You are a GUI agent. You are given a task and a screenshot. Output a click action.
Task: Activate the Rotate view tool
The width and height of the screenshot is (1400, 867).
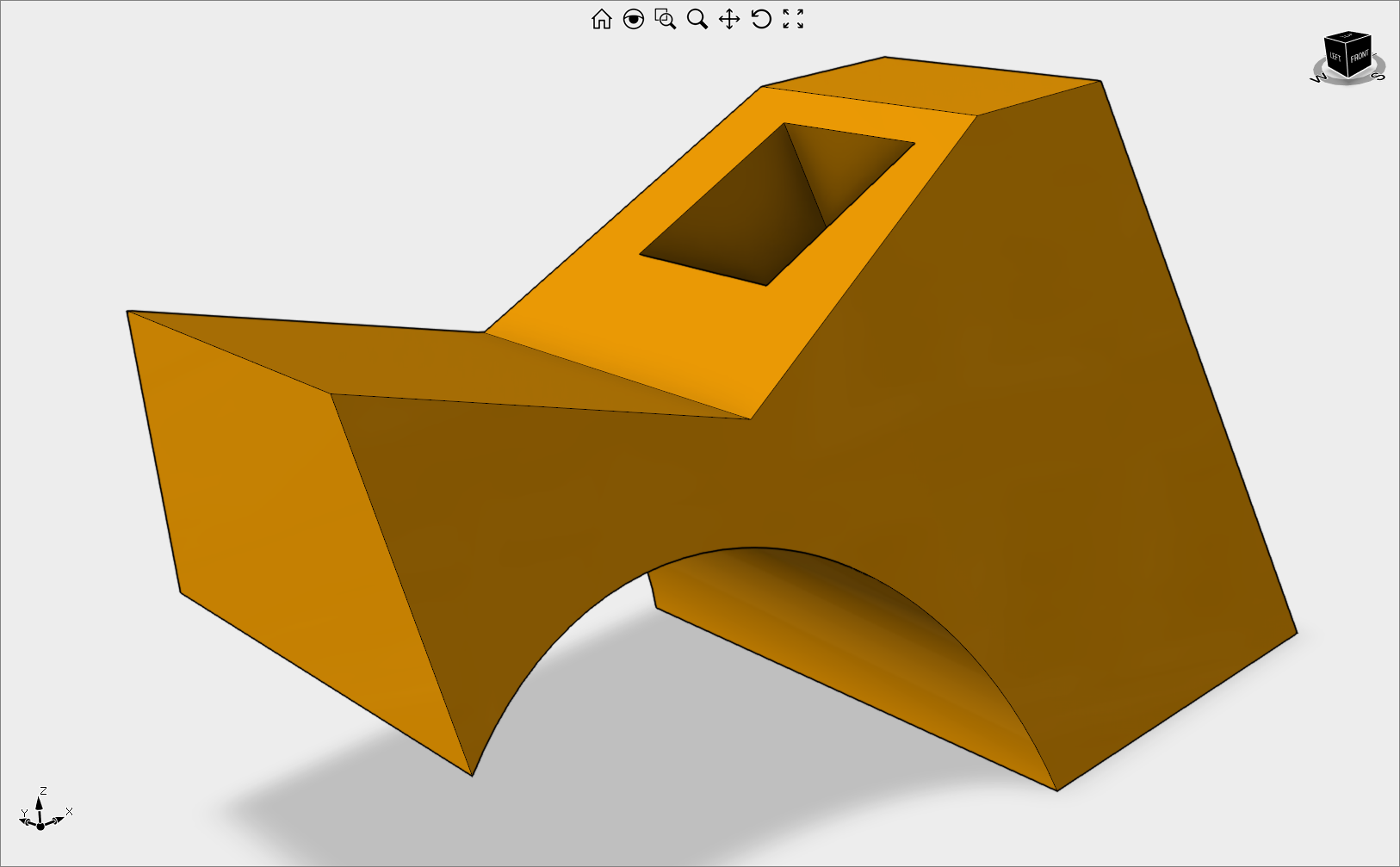pos(761,18)
